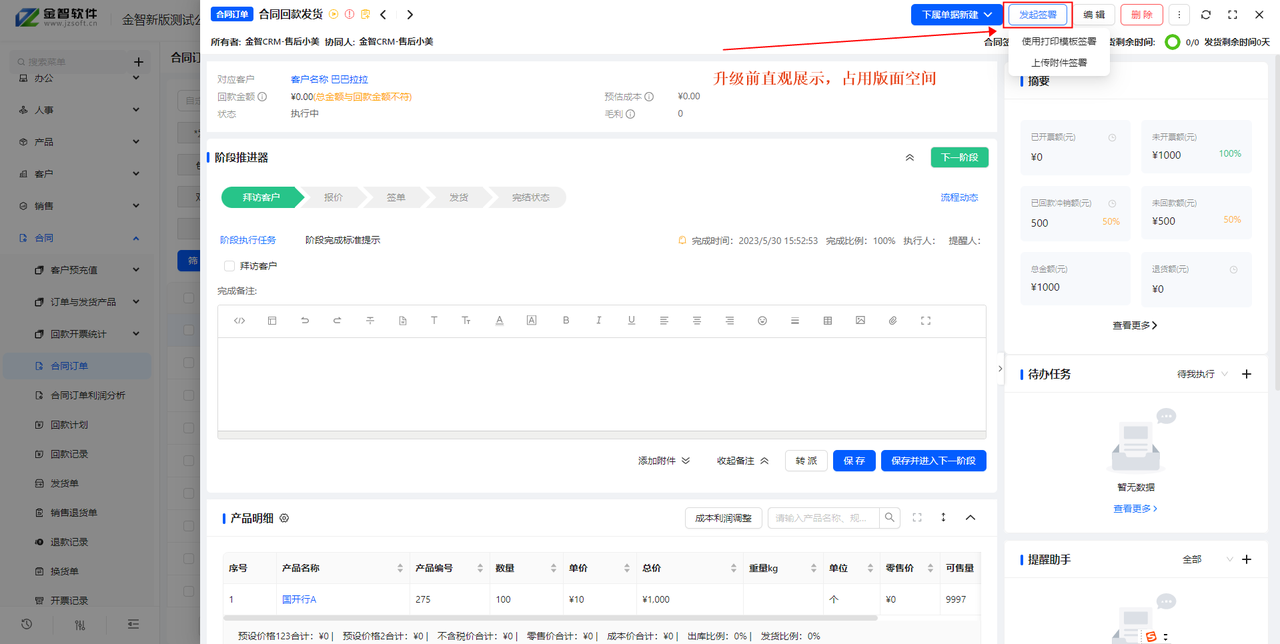Switch to 阶段执行任务 tab
This screenshot has height=644, width=1280.
[248, 240]
